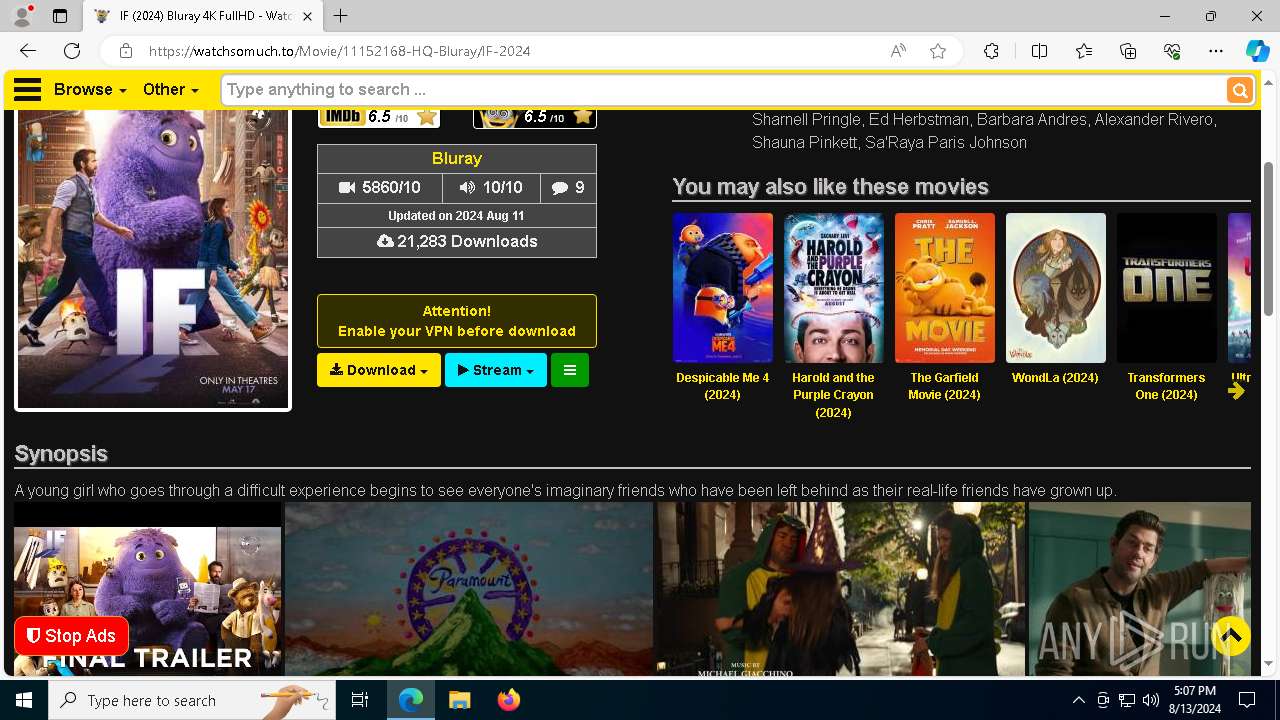Go back to the previous page
Image resolution: width=1280 pixels, height=720 pixels.
28,51
